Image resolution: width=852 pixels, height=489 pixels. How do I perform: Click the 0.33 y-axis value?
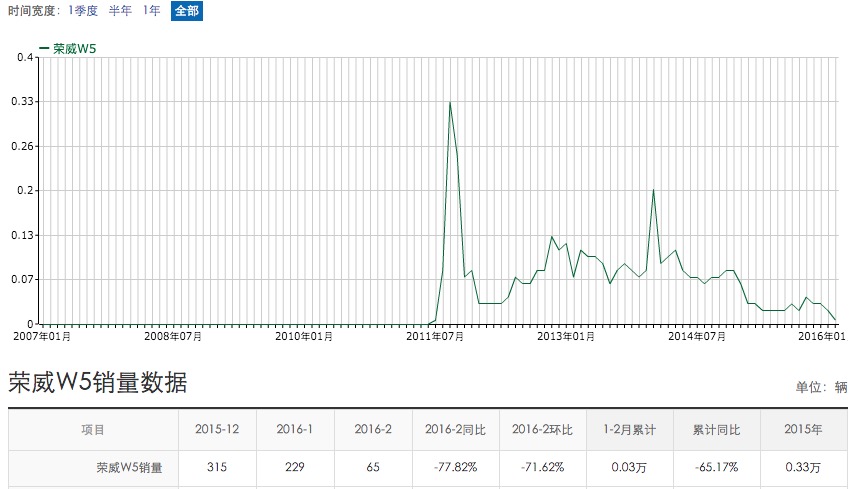(x=22, y=102)
